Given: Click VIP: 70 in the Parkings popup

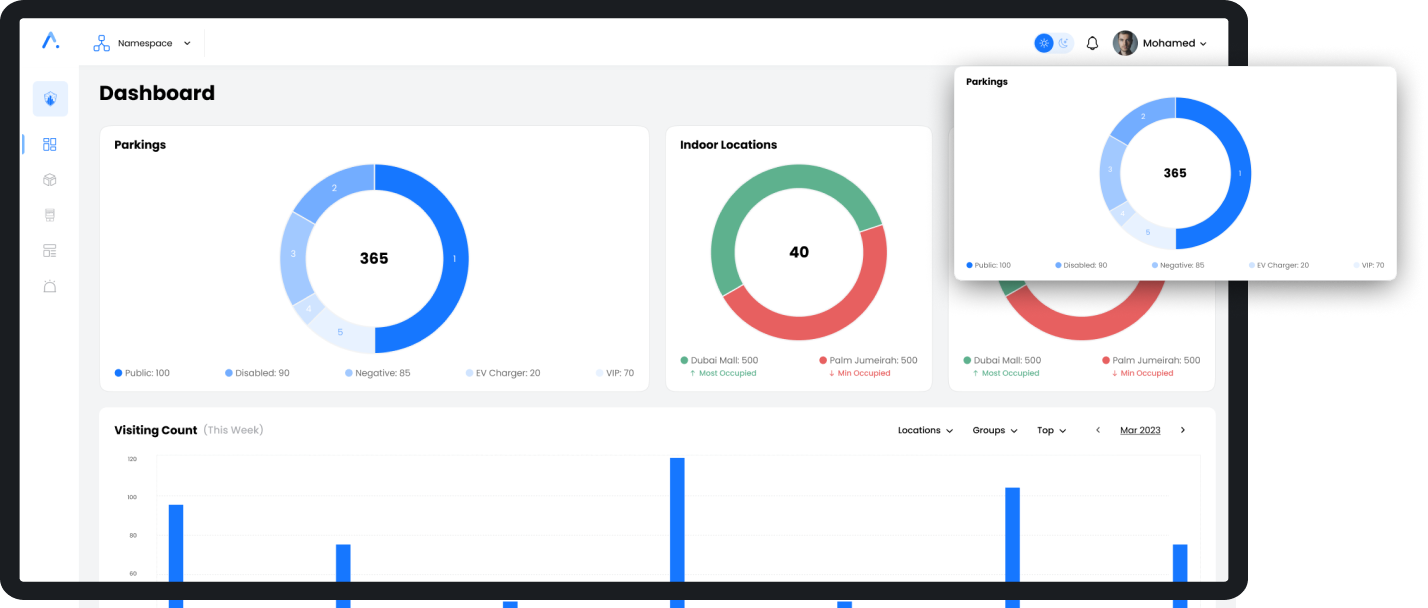Looking at the screenshot, I should point(1369,265).
